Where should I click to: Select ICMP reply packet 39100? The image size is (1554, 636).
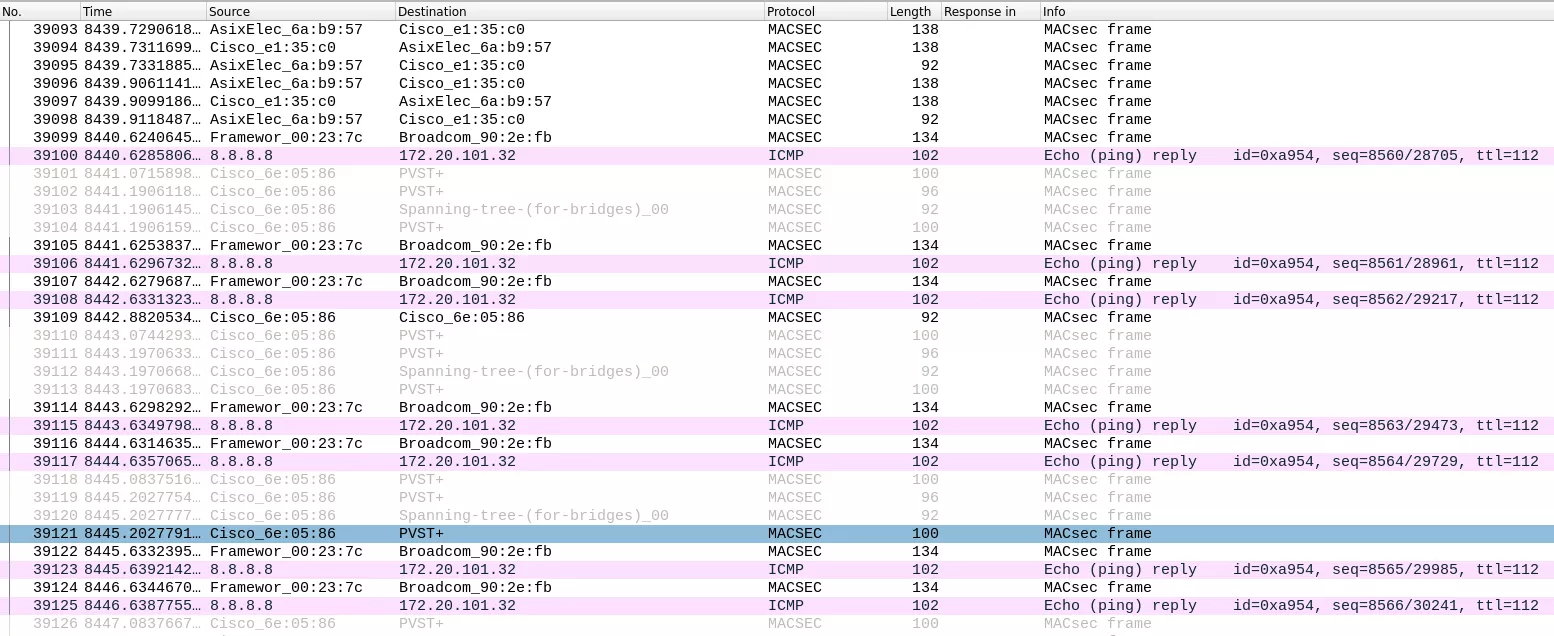click(777, 156)
